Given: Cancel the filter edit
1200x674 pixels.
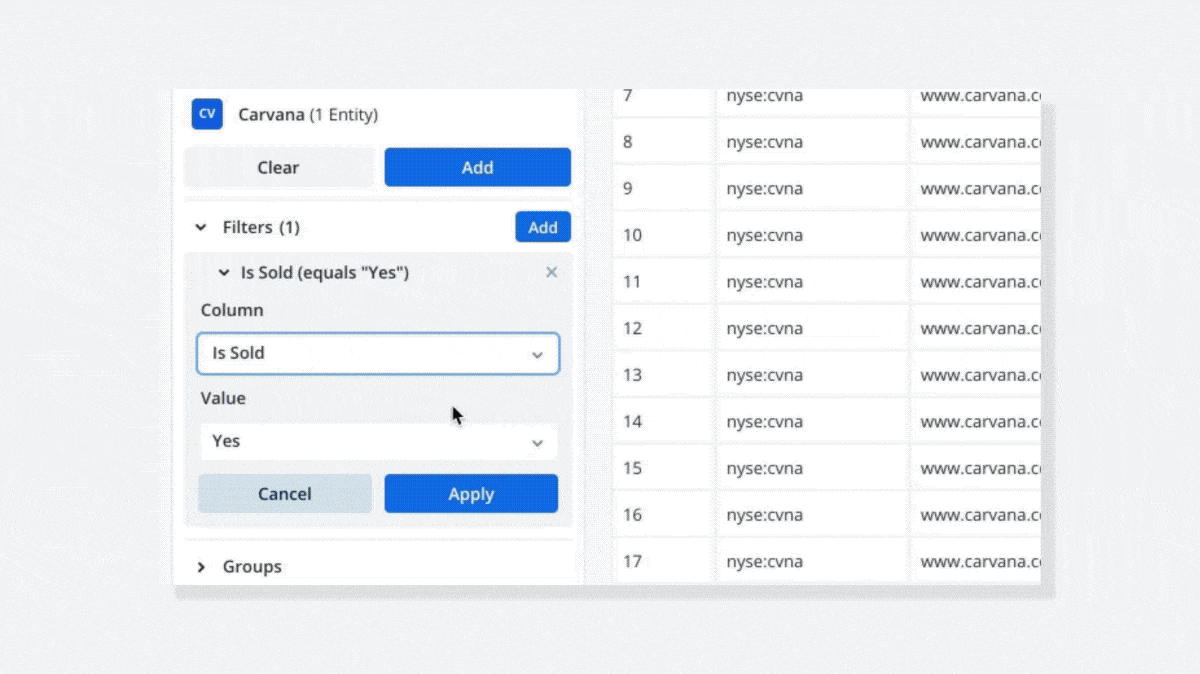Looking at the screenshot, I should [x=285, y=494].
